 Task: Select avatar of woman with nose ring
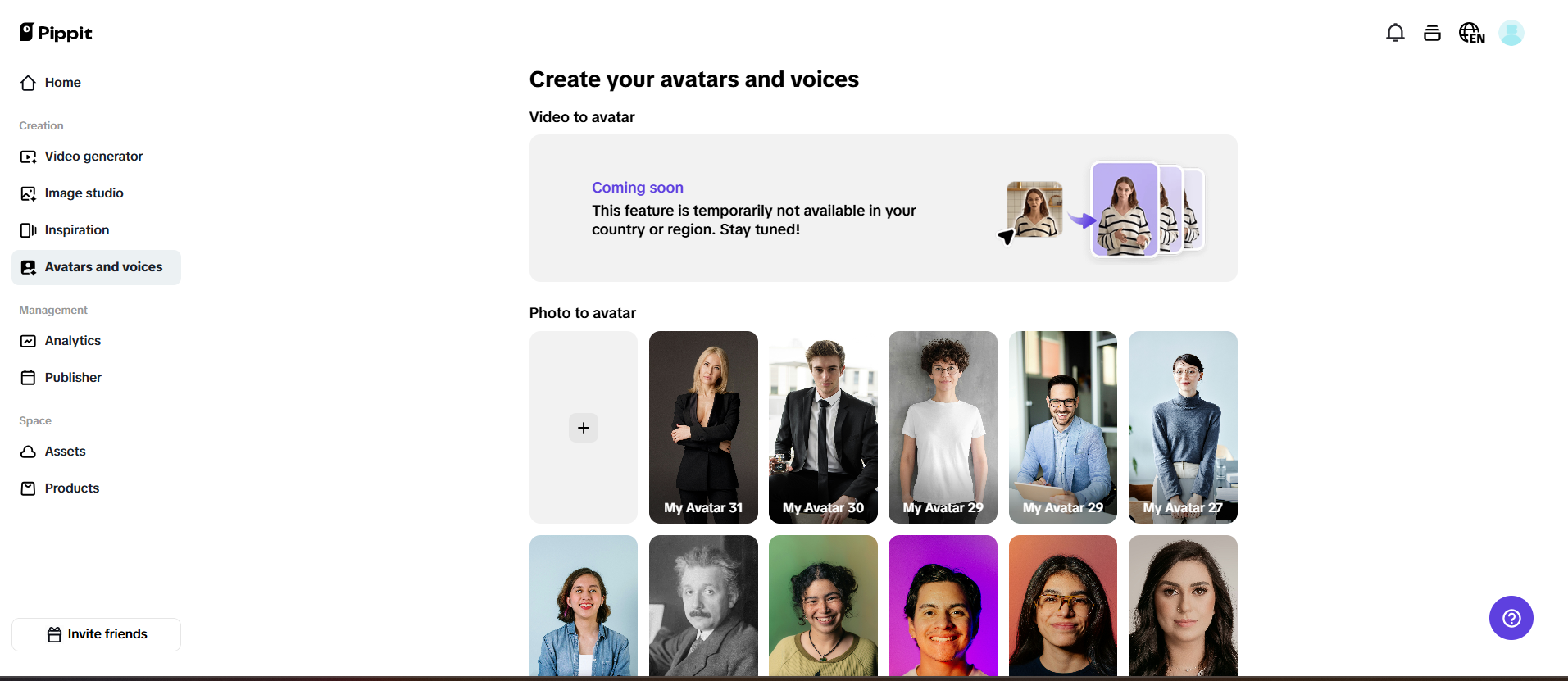coord(1183,606)
